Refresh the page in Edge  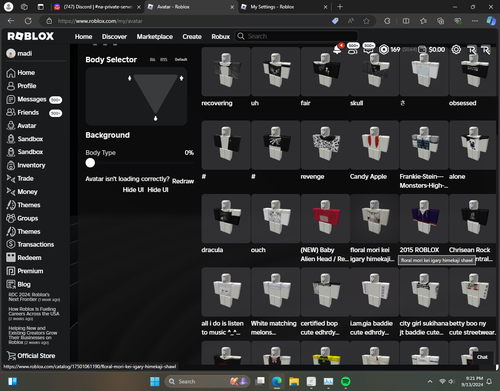coord(28,21)
